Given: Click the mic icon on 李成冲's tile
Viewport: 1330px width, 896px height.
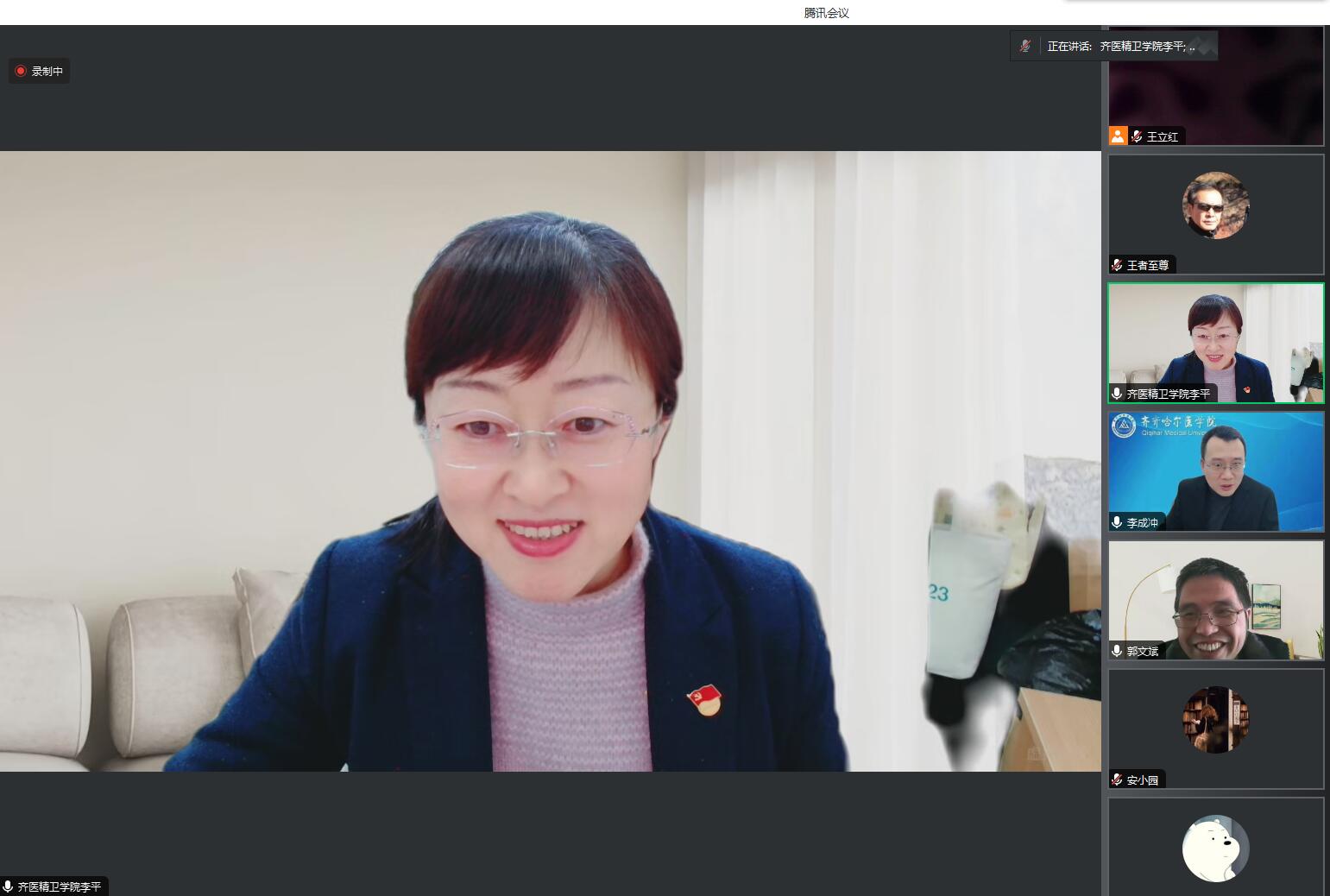Looking at the screenshot, I should tap(1117, 522).
